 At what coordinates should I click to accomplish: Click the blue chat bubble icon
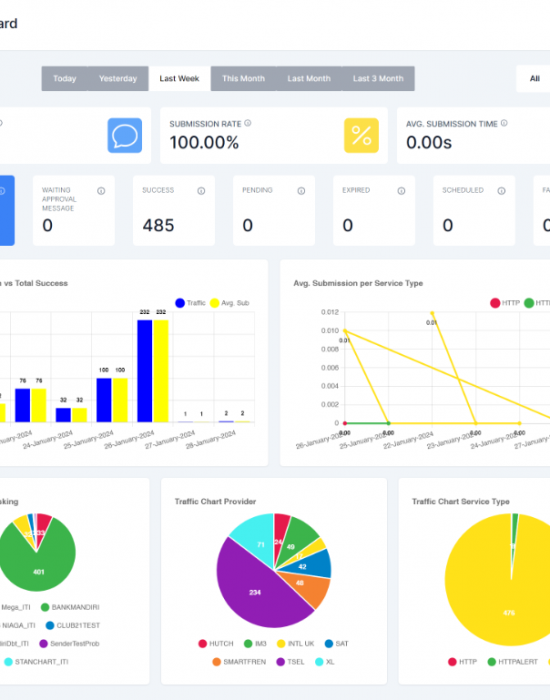click(125, 135)
